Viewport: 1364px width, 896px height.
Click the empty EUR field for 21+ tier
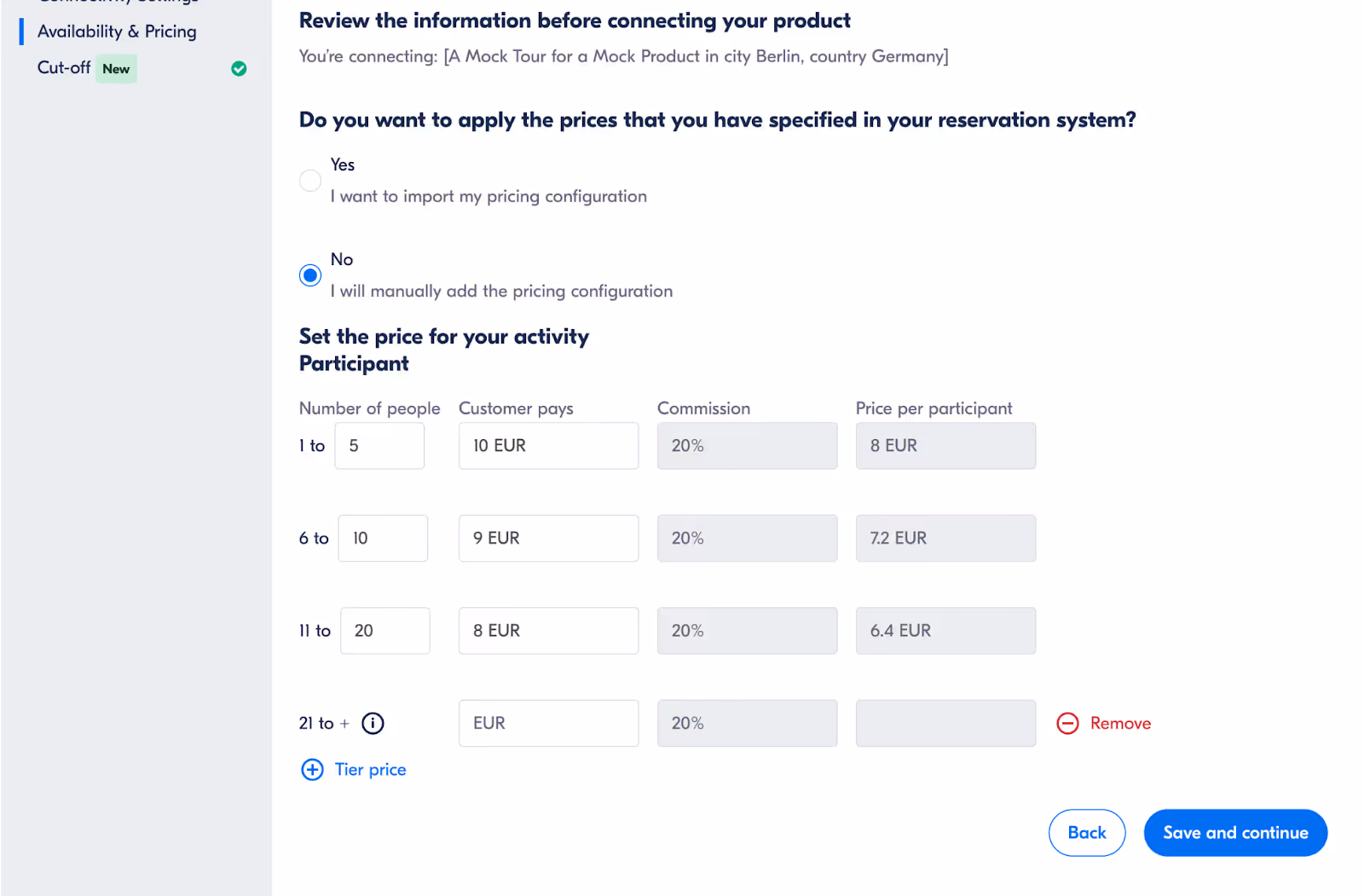point(548,723)
